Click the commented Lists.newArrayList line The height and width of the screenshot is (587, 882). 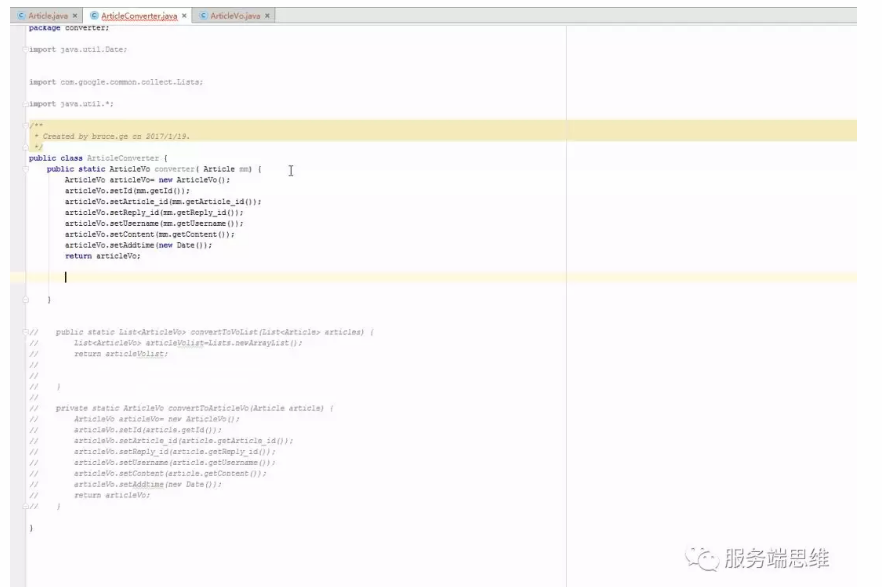(x=188, y=343)
